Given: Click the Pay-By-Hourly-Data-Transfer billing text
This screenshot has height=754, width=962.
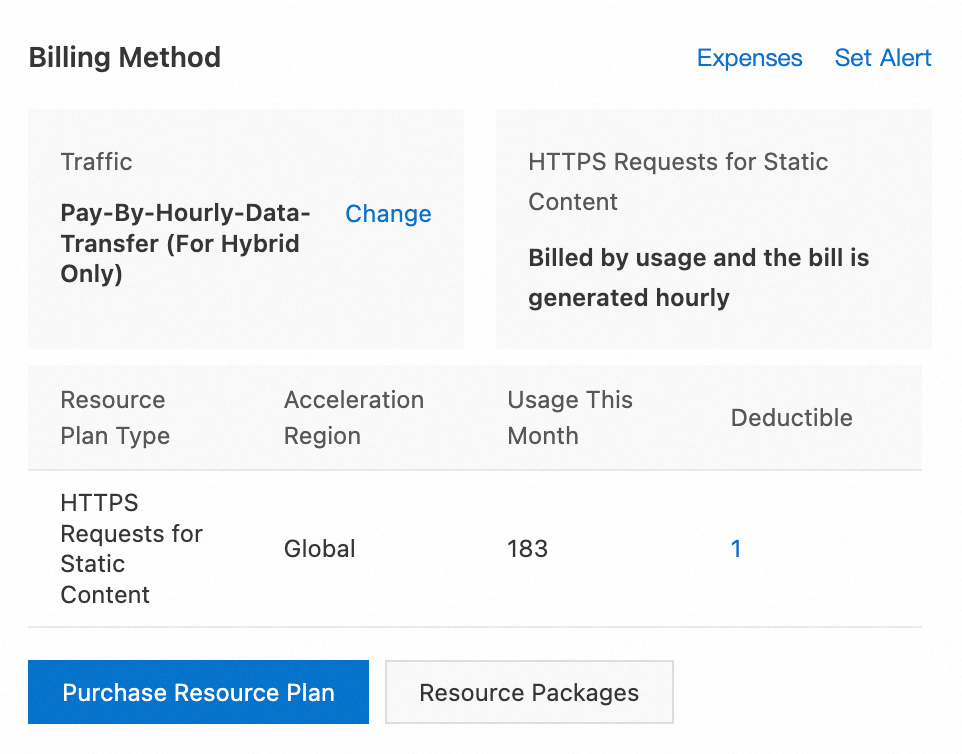Looking at the screenshot, I should (185, 214).
